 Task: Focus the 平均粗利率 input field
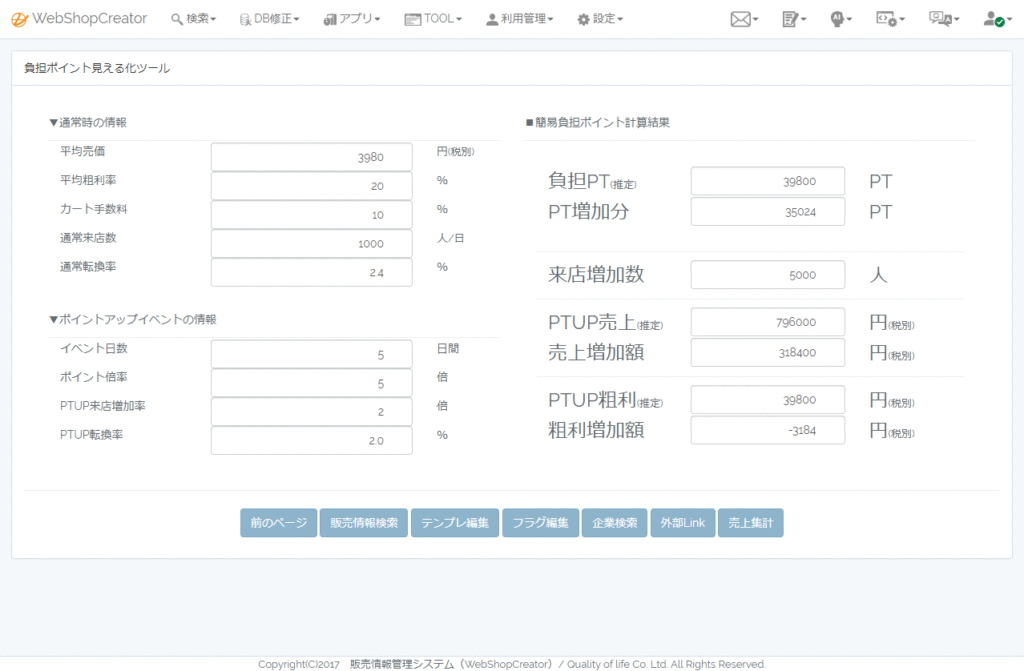[312, 186]
